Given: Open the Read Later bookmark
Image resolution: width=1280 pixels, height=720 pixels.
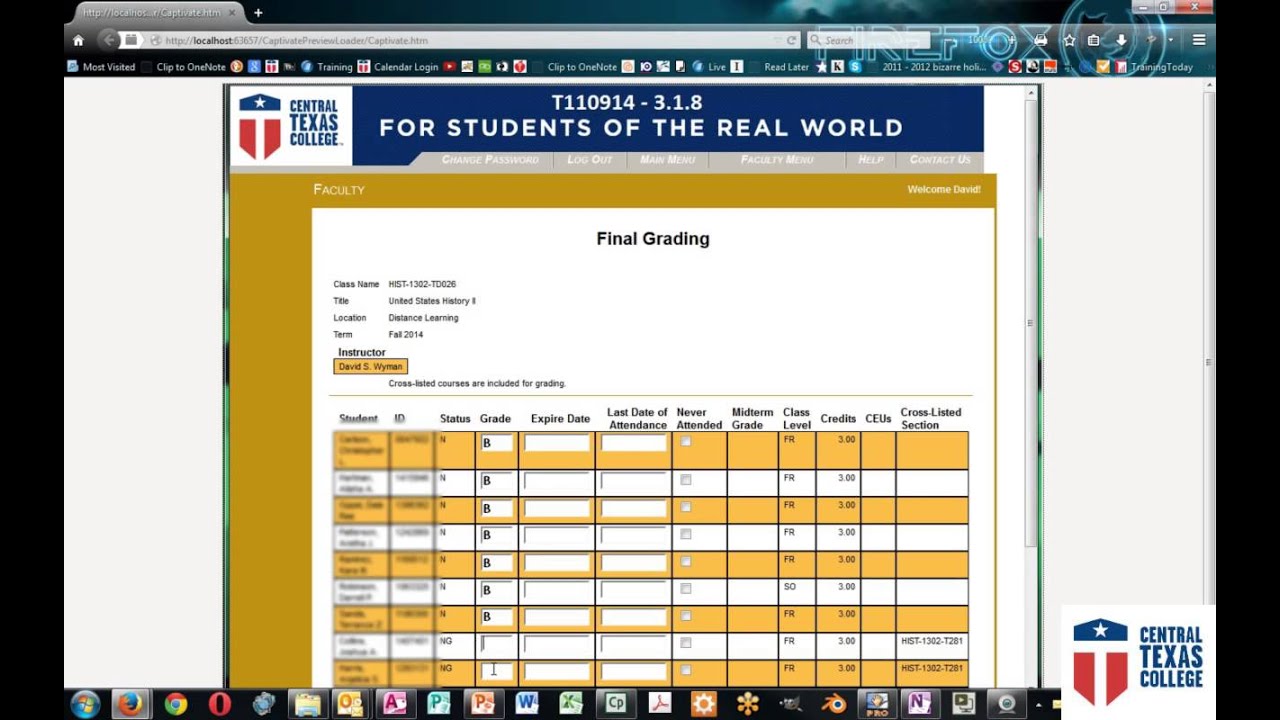Looking at the screenshot, I should coord(786,67).
